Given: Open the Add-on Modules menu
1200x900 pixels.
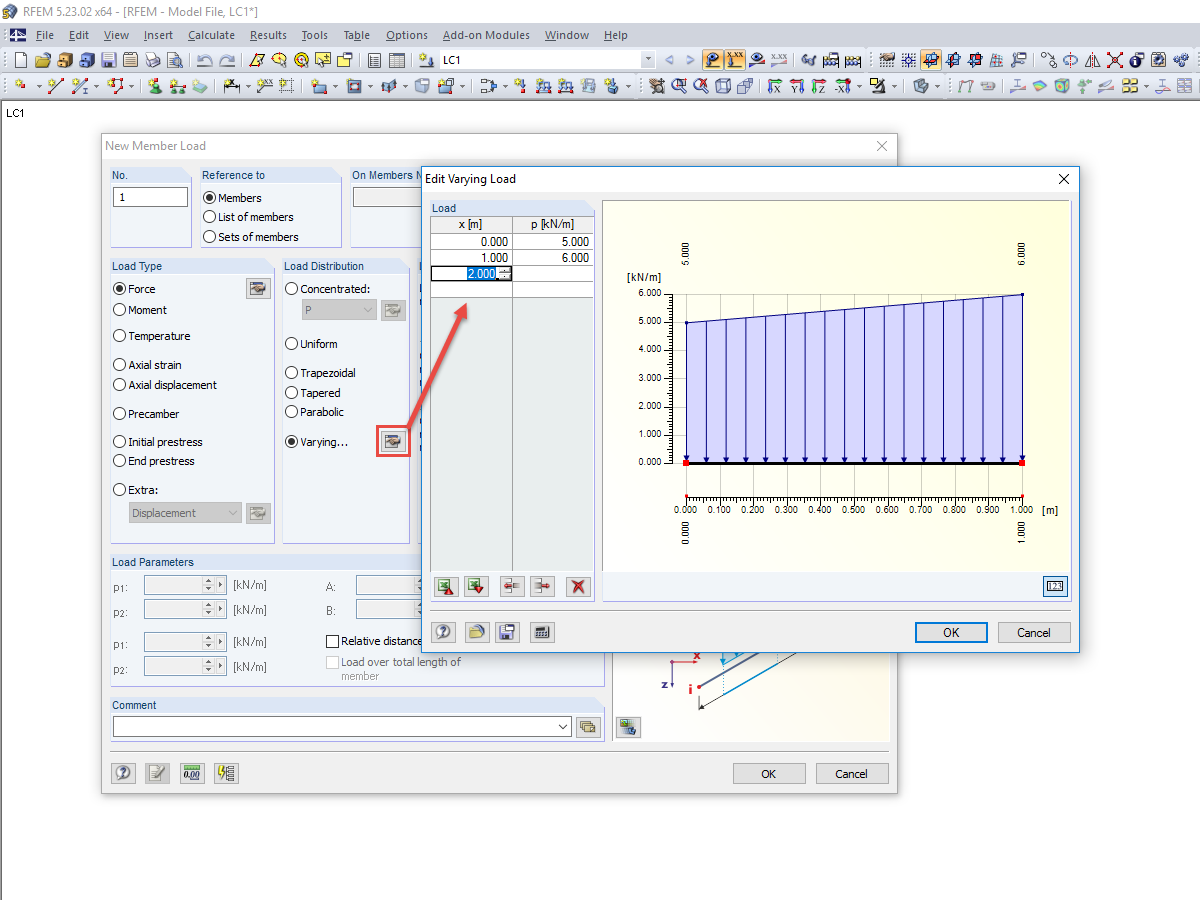Looking at the screenshot, I should [x=486, y=35].
